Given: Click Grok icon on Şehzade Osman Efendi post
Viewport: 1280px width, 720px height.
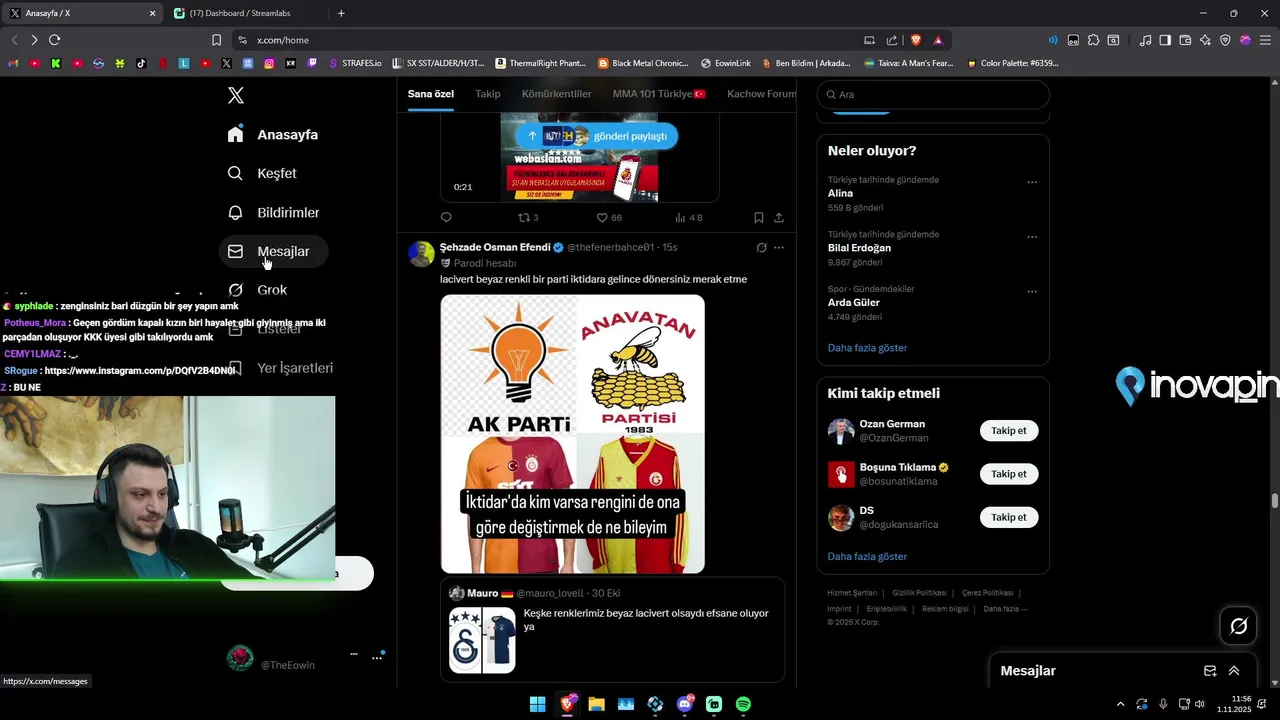Looking at the screenshot, I should tap(761, 247).
